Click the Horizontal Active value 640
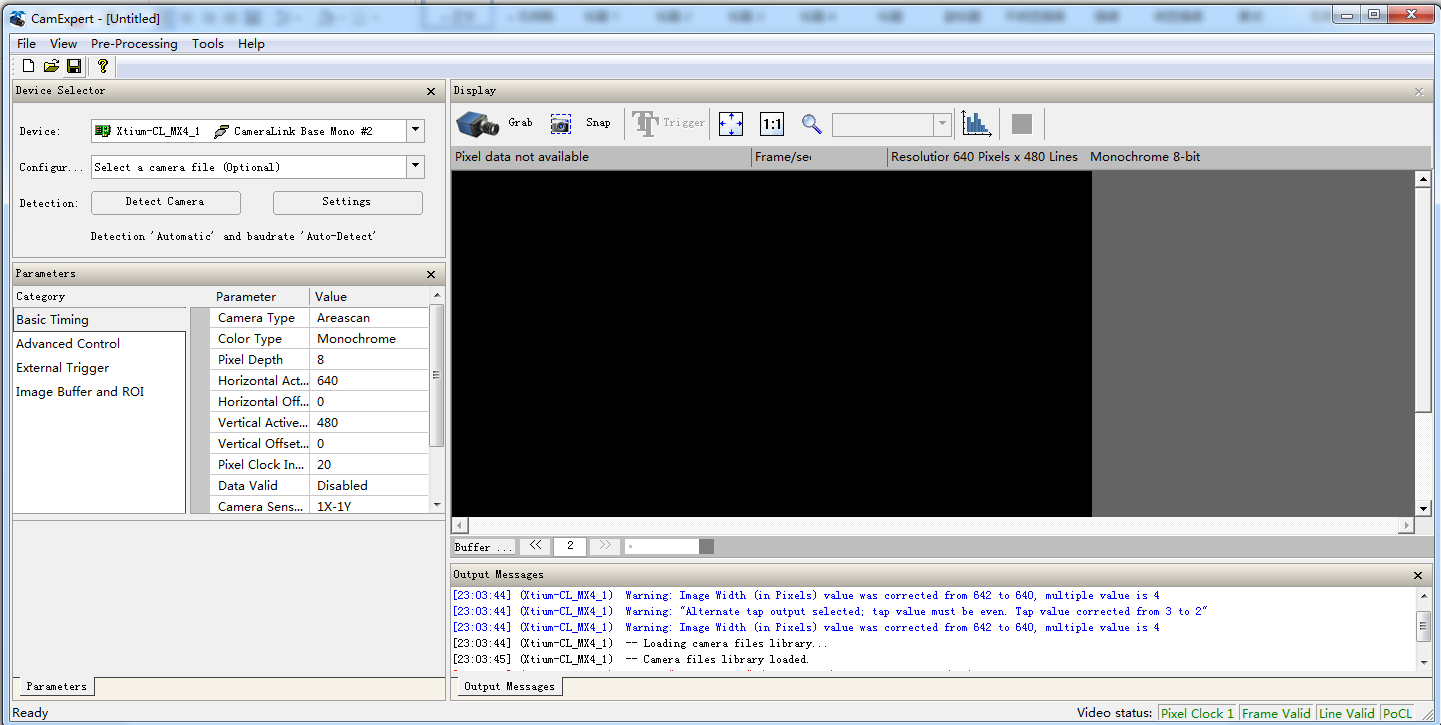The width and height of the screenshot is (1441, 725). pos(369,381)
